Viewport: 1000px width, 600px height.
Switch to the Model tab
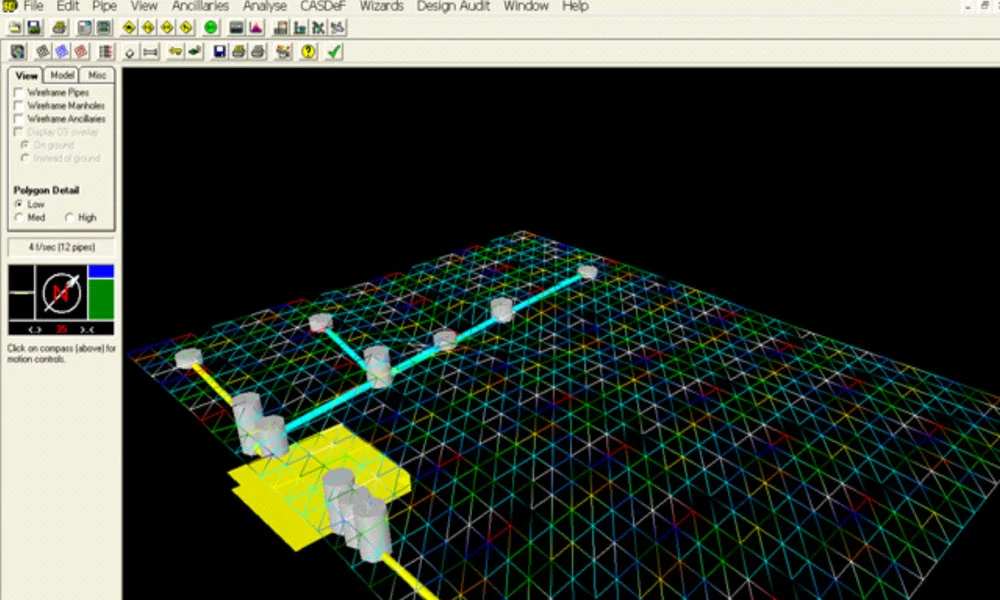pos(62,75)
